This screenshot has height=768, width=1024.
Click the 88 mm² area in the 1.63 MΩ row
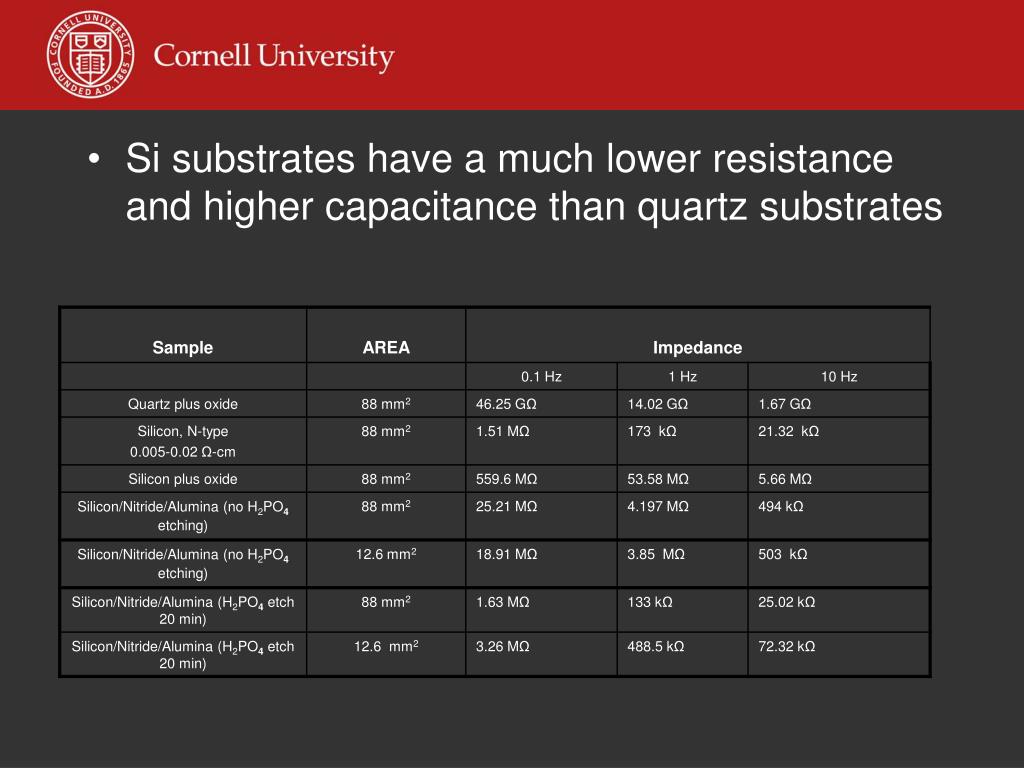[x=386, y=601]
